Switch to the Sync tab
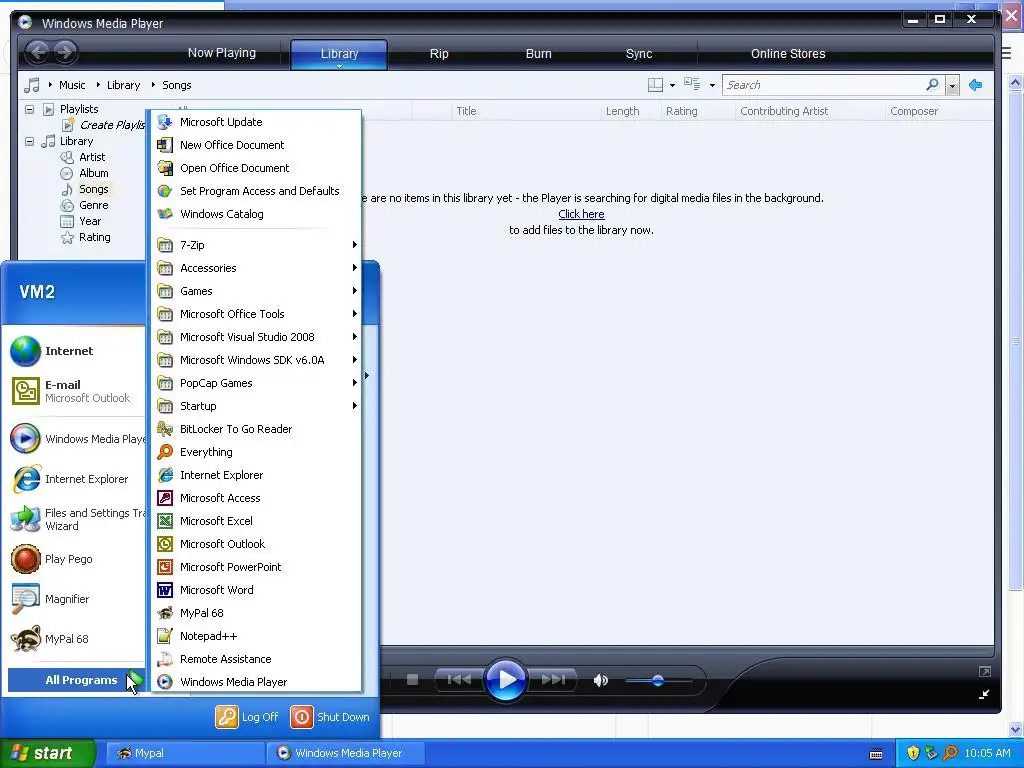 pyautogui.click(x=639, y=54)
